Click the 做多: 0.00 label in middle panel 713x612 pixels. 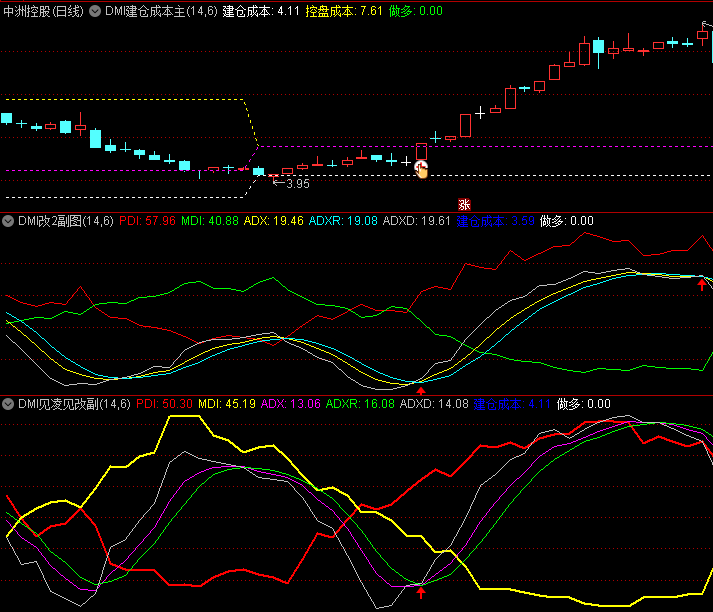coord(567,221)
